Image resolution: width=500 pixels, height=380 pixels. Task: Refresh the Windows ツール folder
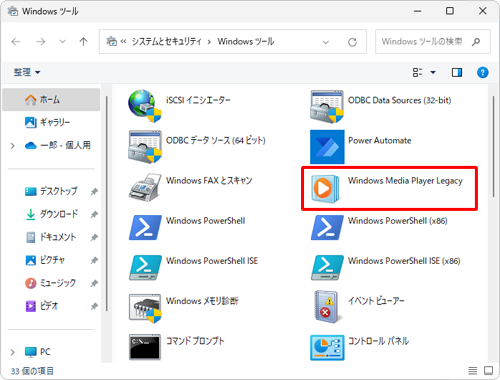[352, 42]
